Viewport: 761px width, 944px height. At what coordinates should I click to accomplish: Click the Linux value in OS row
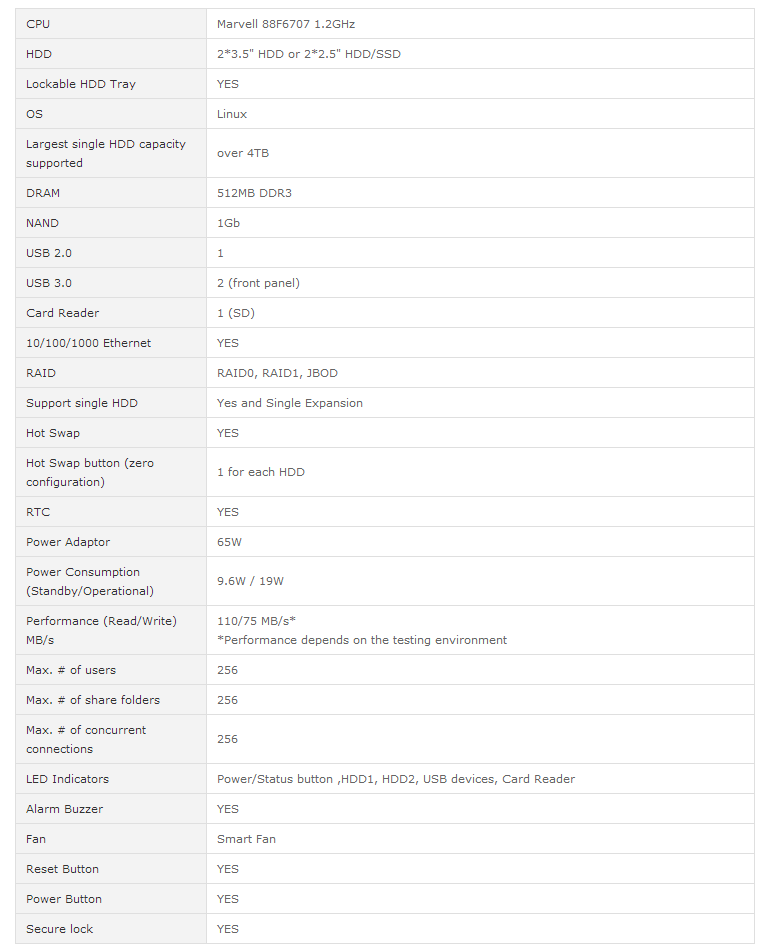point(232,114)
